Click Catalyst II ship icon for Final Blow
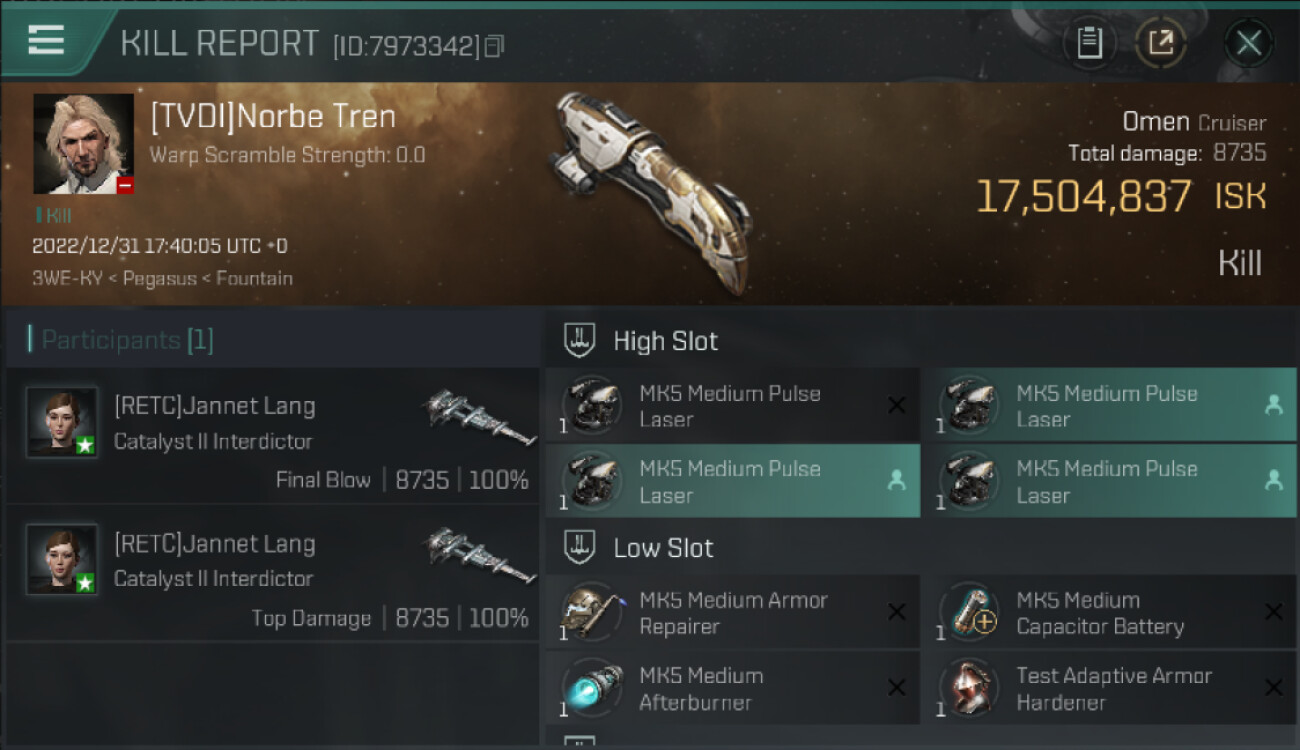This screenshot has width=1300, height=750. tap(480, 416)
